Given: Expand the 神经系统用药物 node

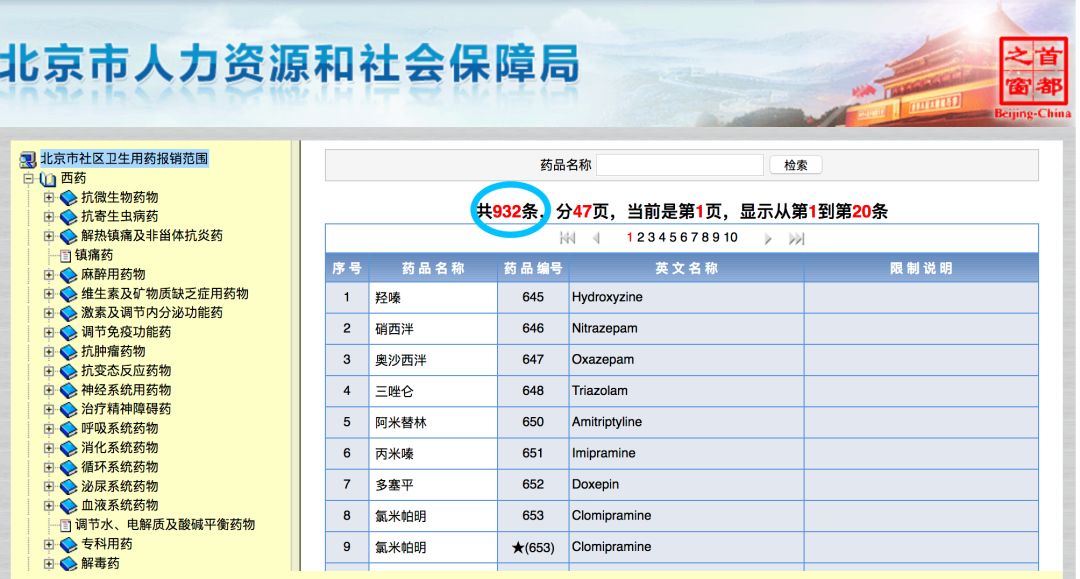Looking at the screenshot, I should pos(48,391).
